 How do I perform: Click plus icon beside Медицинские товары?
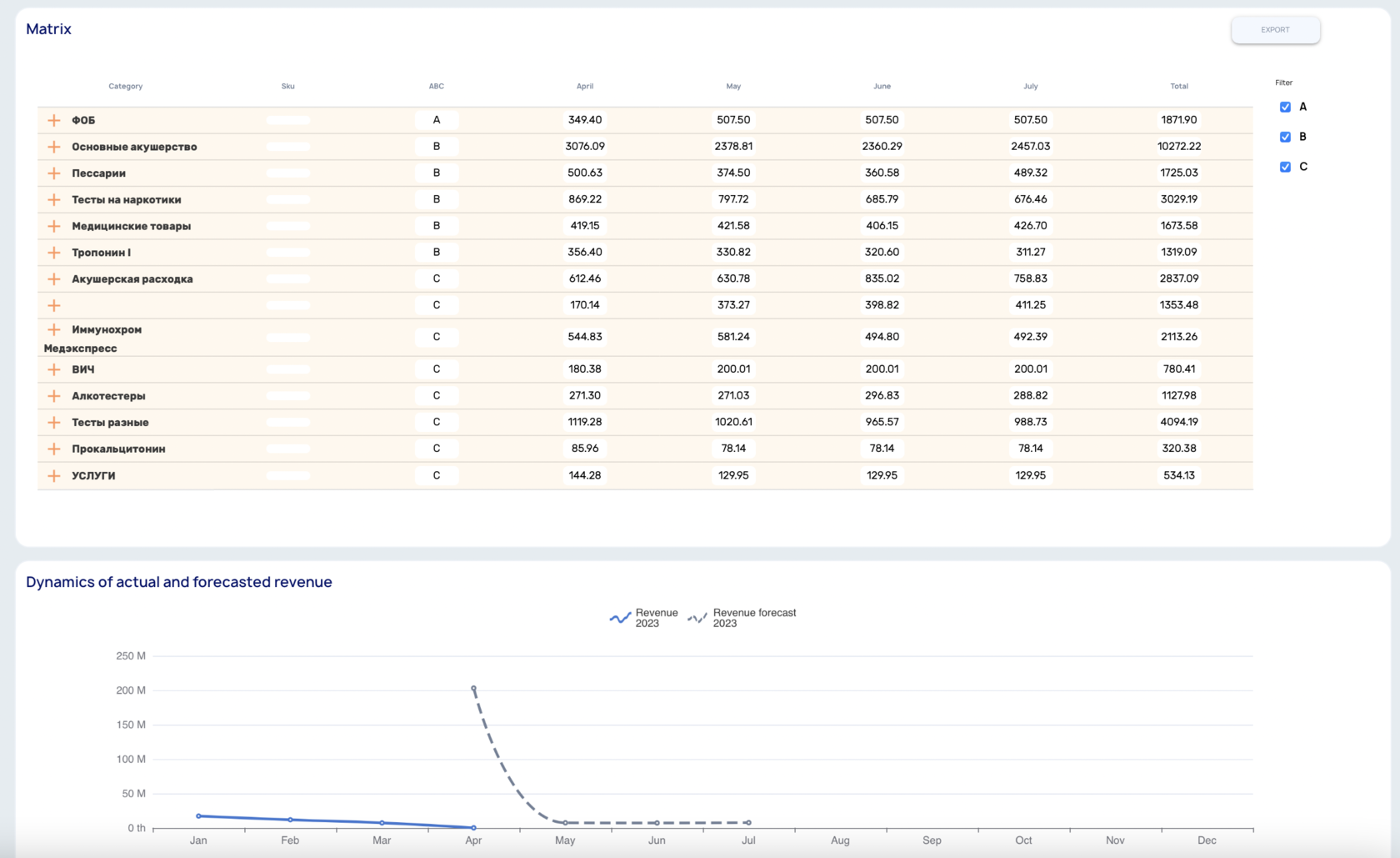pos(54,226)
